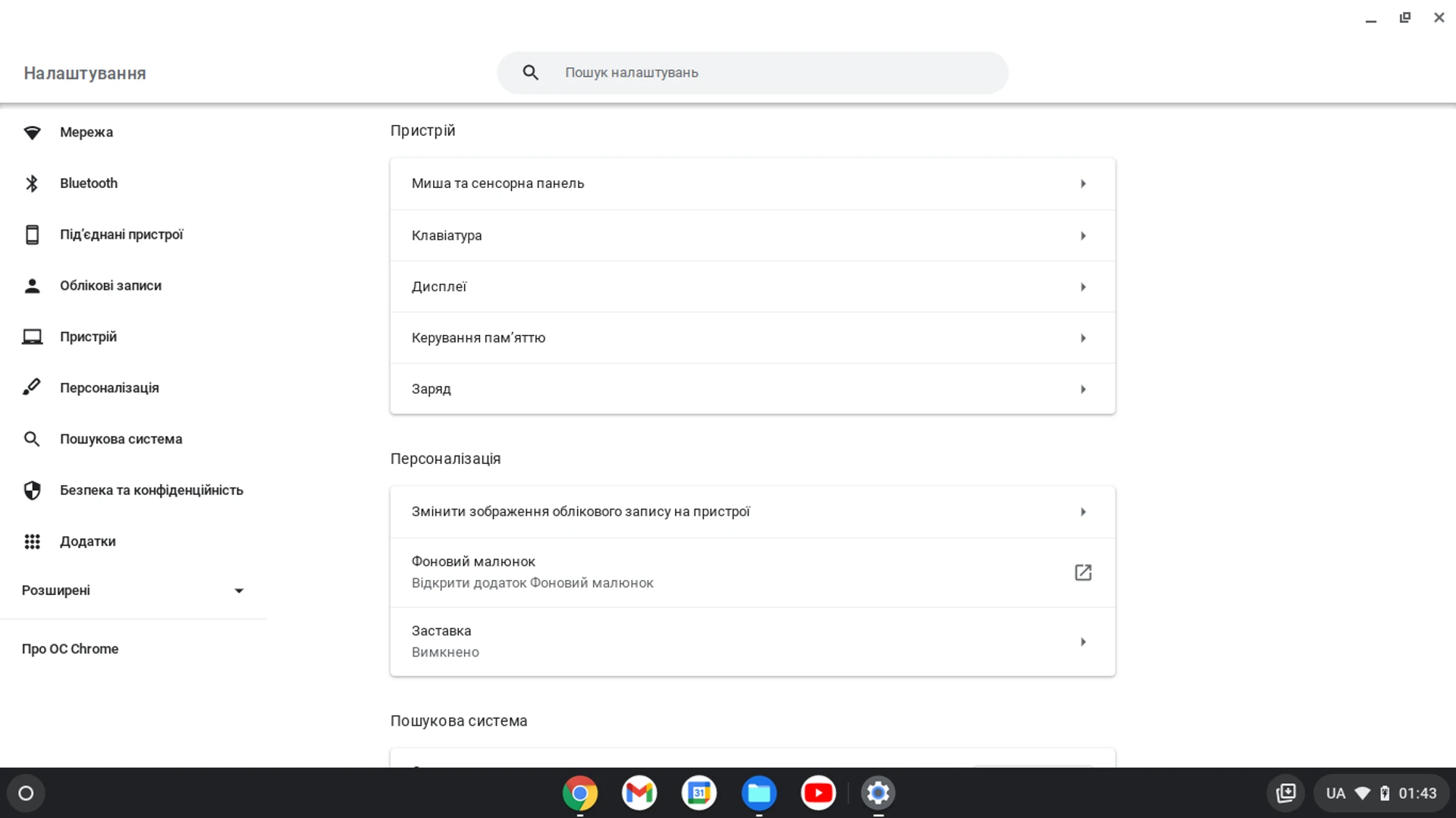Viewport: 1456px width, 818px height.
Task: Open Gmail from the taskbar
Action: (x=639, y=792)
